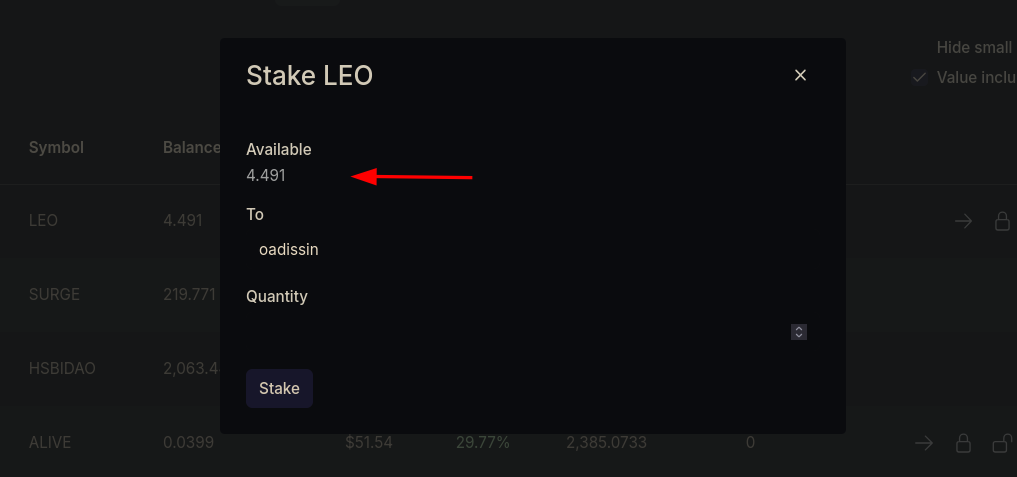Select the LEO token row symbol

pos(43,220)
